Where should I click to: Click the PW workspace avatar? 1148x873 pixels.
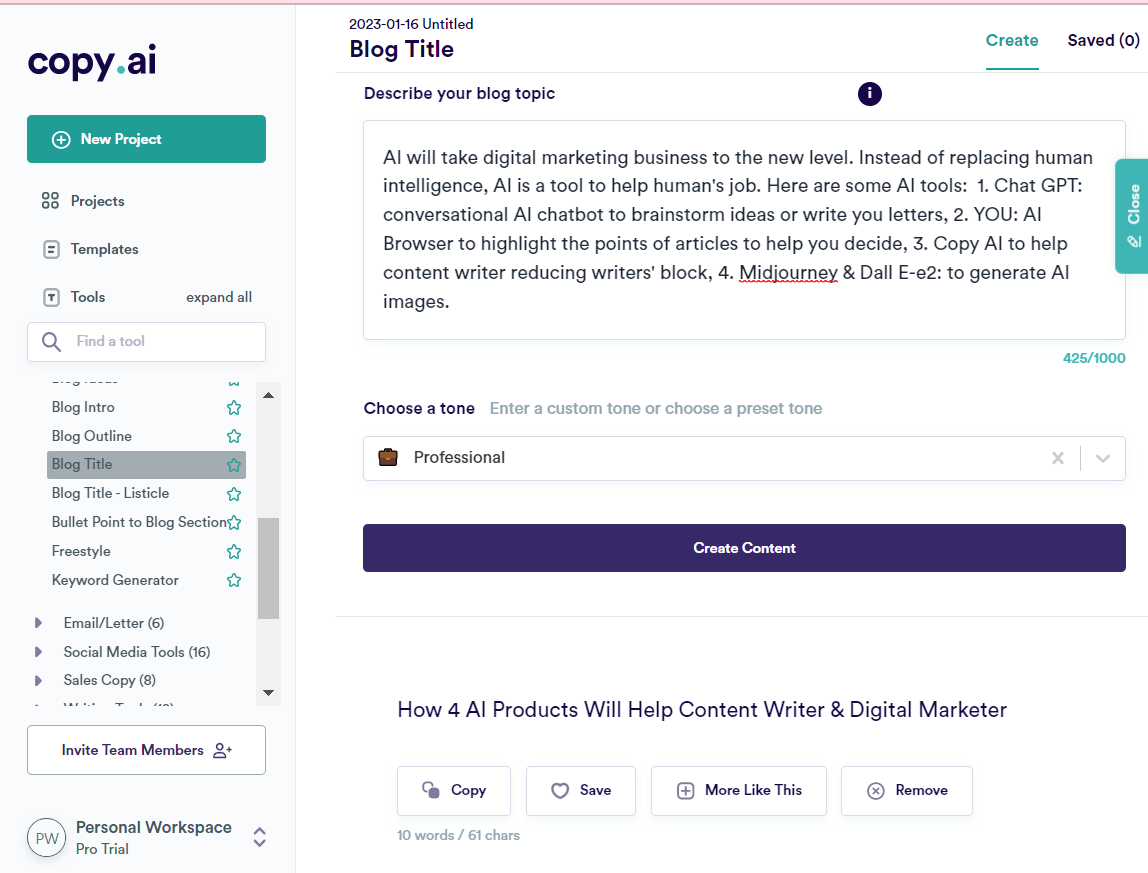coord(47,838)
